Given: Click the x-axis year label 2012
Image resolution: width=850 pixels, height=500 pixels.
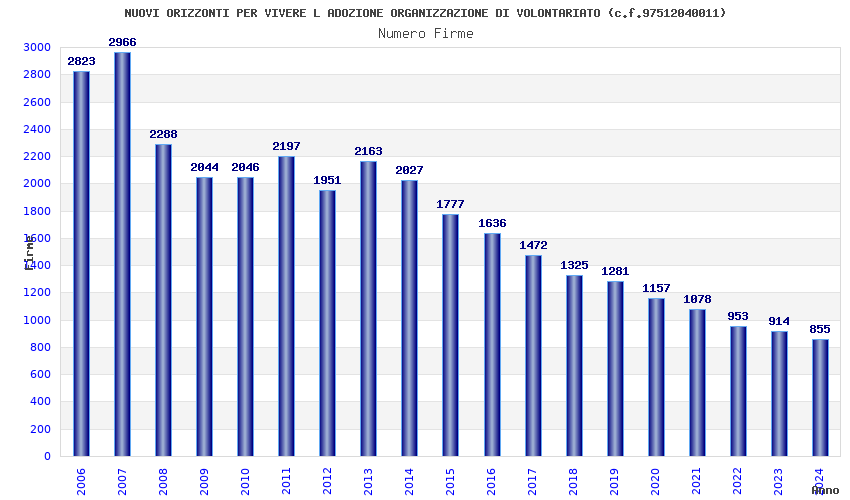Looking at the screenshot, I should click(x=327, y=482).
